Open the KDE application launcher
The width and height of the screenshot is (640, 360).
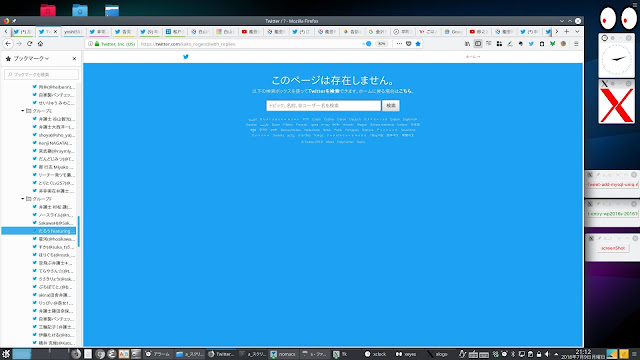click(x=6, y=354)
